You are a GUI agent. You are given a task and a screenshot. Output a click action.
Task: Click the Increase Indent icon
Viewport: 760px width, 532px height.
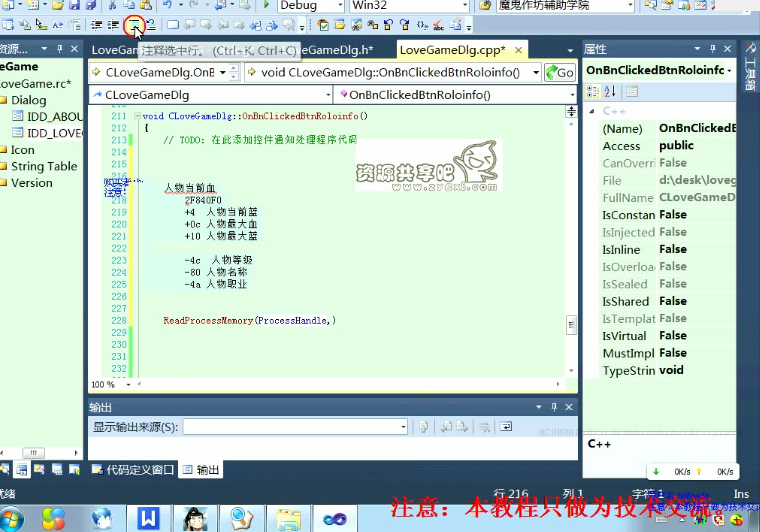(x=113, y=25)
